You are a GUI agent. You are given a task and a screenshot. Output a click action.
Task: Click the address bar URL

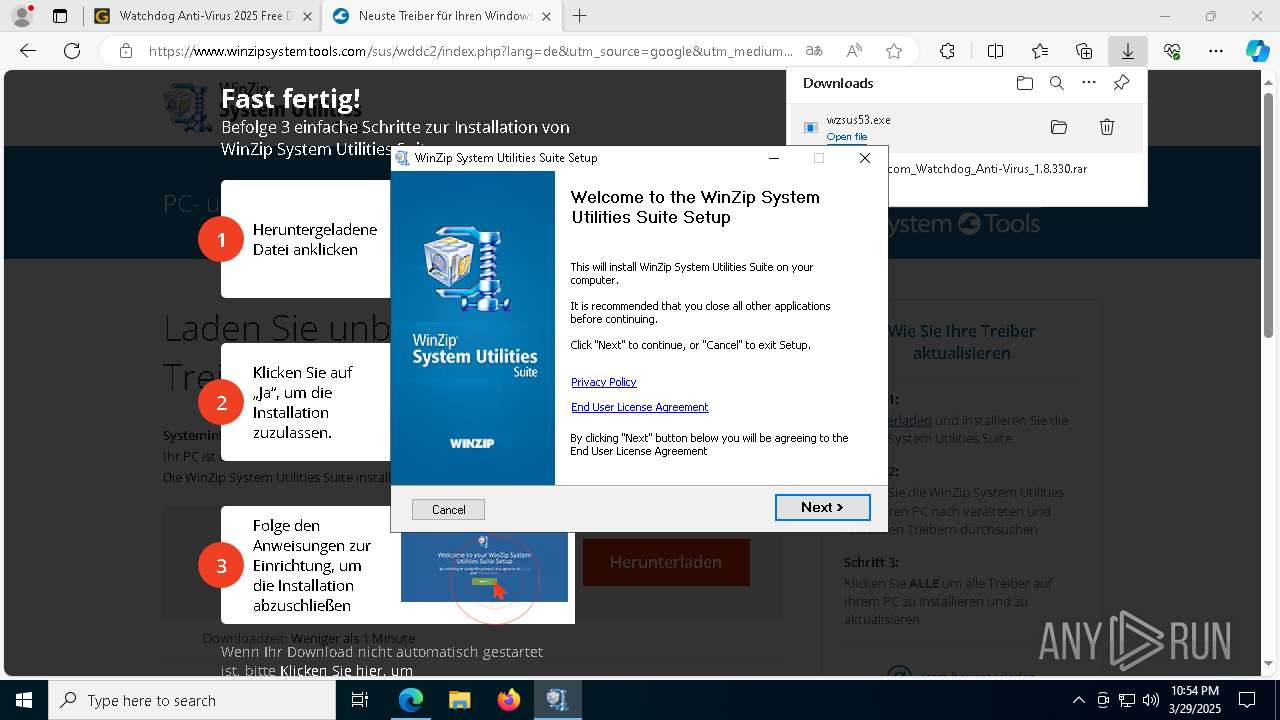(x=470, y=51)
